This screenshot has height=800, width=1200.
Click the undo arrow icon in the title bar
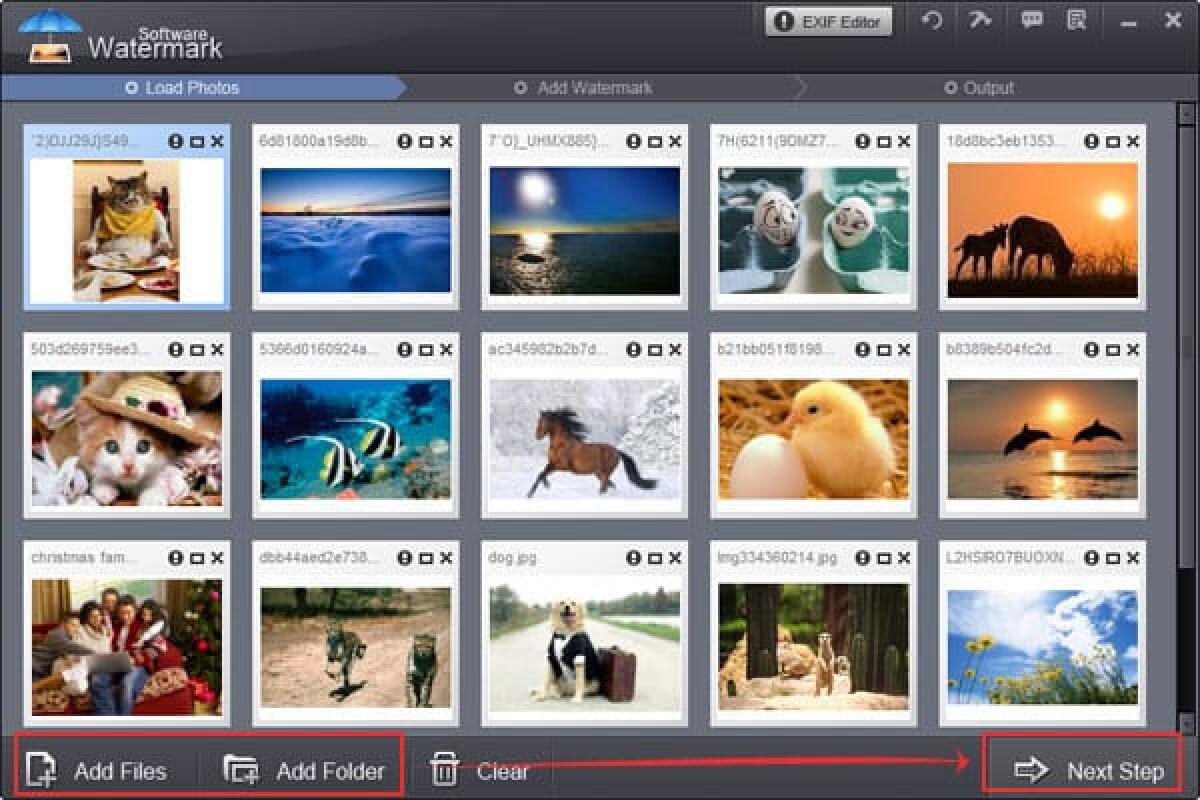(931, 20)
